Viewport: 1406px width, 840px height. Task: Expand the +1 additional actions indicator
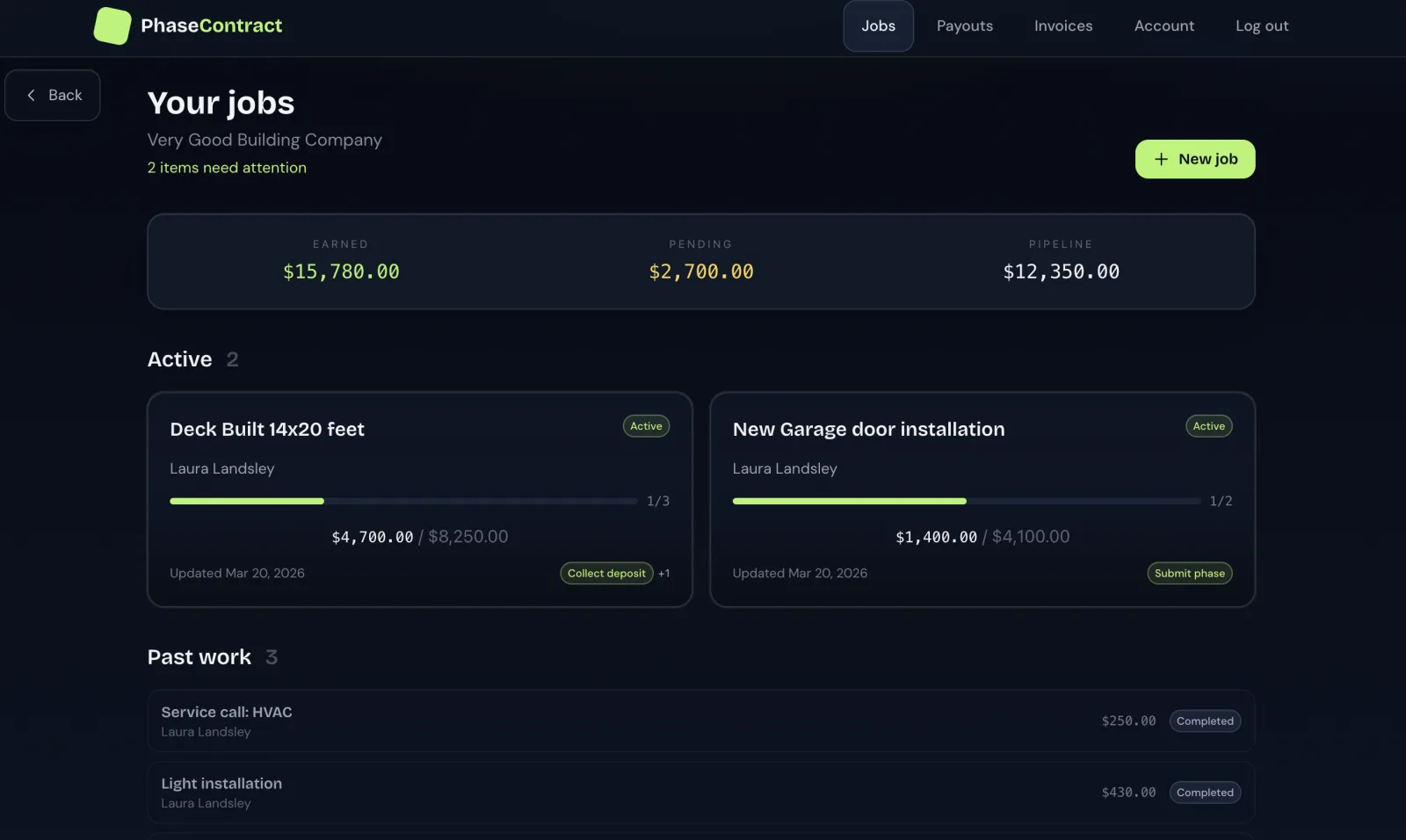[x=663, y=574]
